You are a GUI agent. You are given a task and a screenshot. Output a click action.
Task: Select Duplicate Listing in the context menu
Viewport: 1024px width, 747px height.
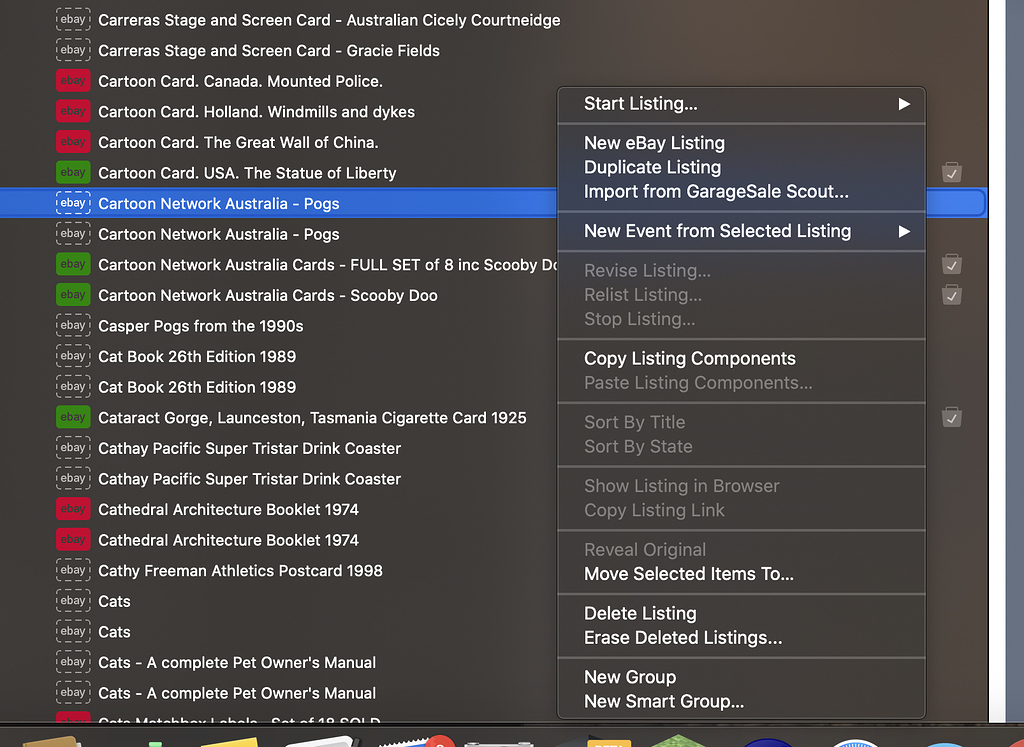[x=652, y=167]
